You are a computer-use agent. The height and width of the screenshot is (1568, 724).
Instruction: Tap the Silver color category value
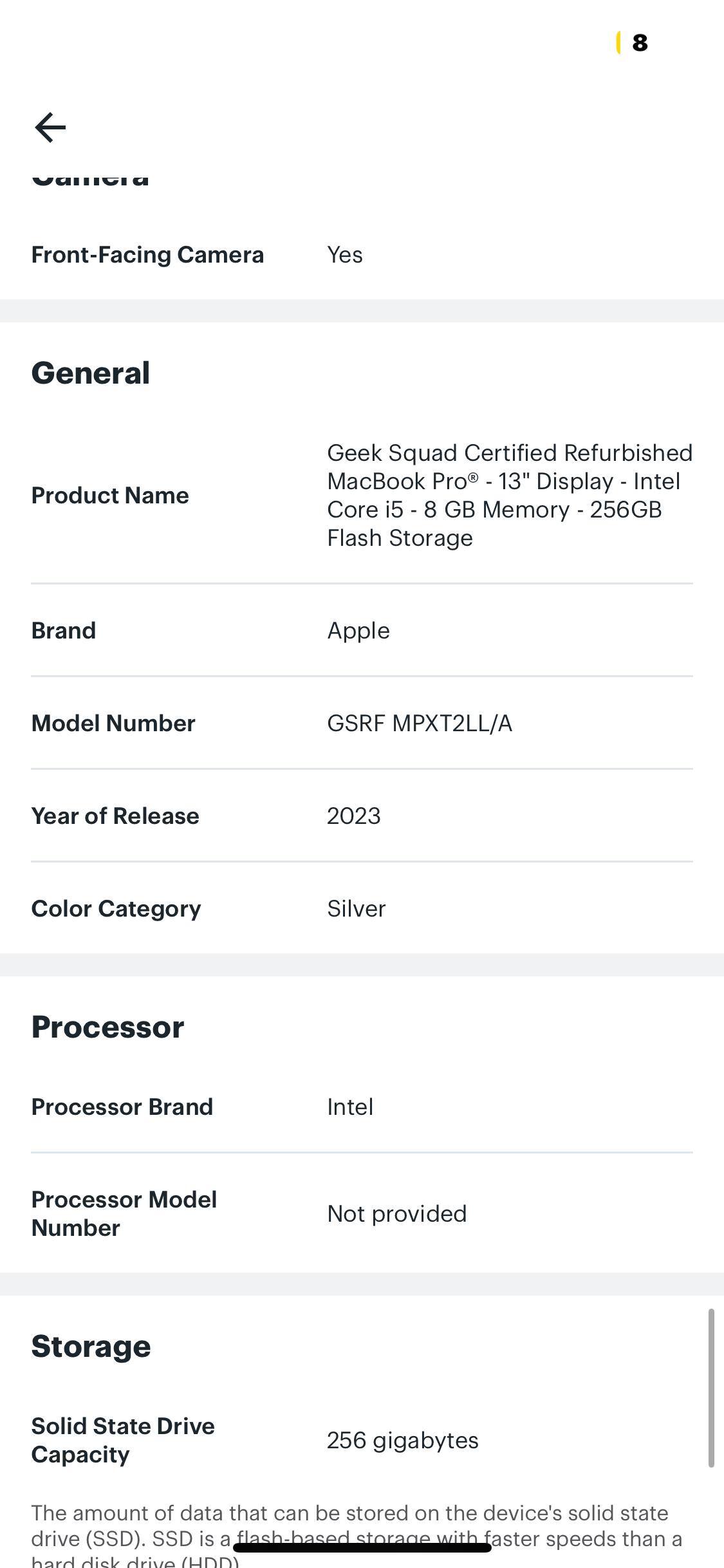[x=357, y=909]
